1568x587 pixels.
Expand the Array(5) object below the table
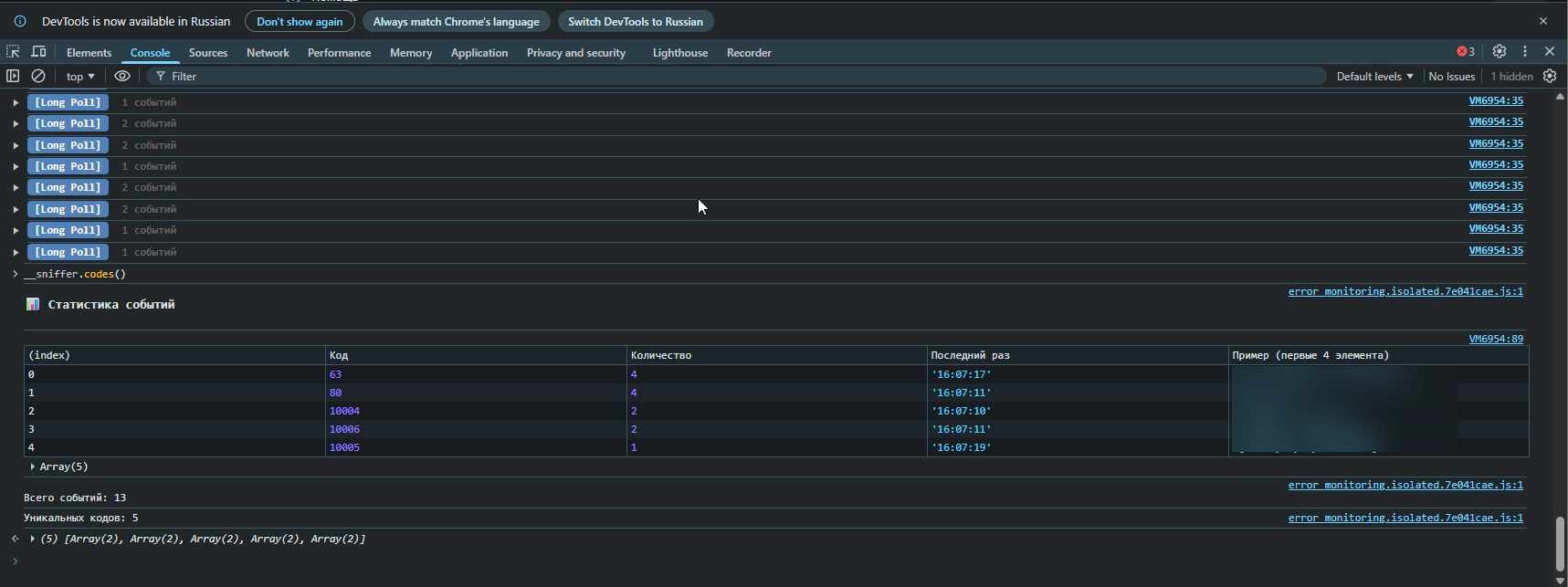(33, 466)
